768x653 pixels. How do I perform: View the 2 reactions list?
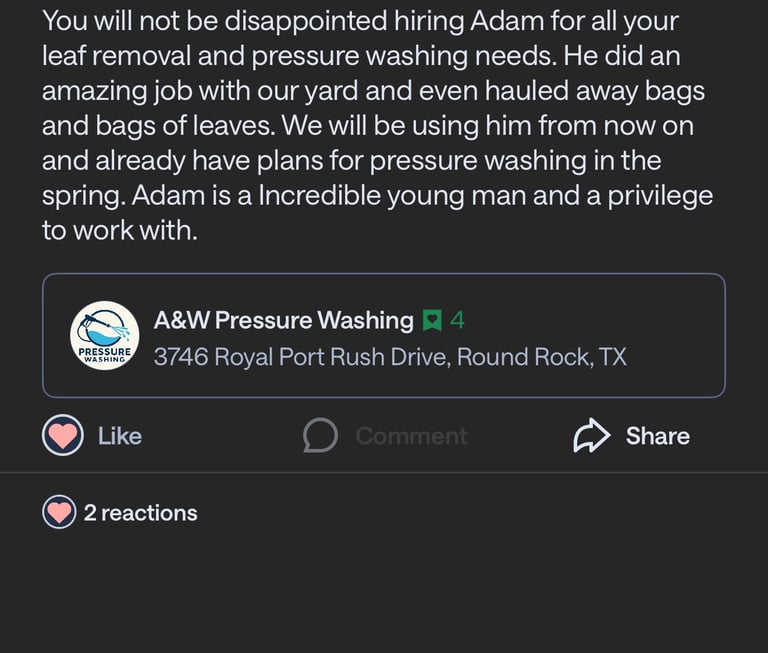click(140, 513)
